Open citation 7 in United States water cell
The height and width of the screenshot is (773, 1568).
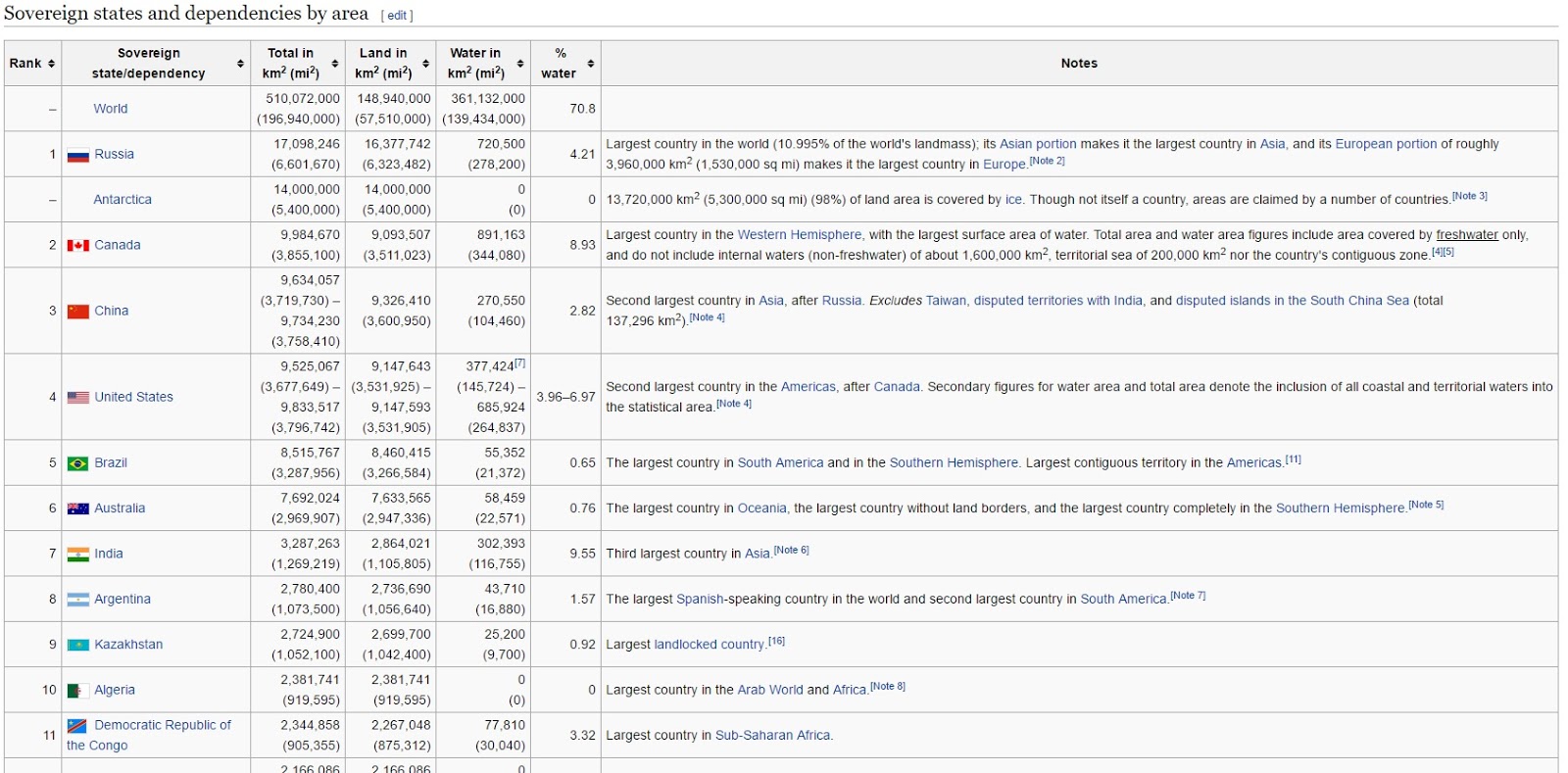click(x=520, y=364)
